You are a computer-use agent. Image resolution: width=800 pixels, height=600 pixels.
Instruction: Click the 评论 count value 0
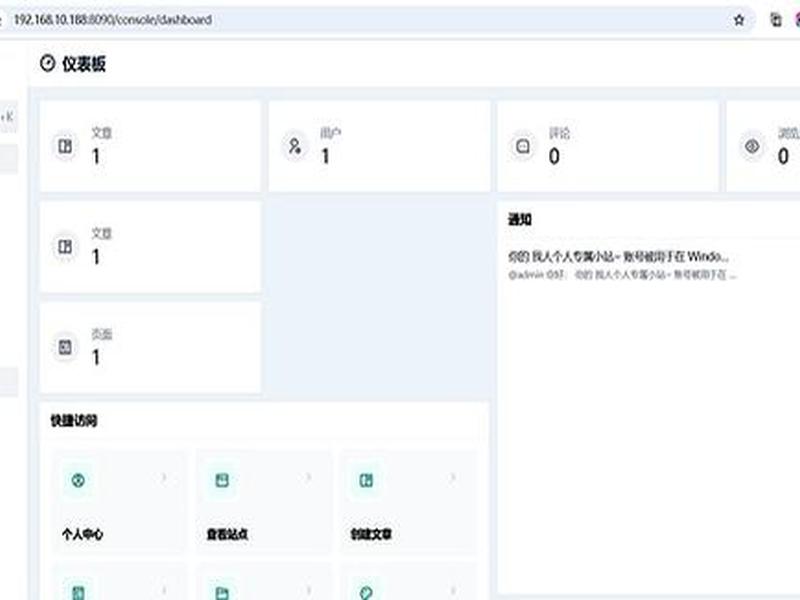pyautogui.click(x=554, y=156)
